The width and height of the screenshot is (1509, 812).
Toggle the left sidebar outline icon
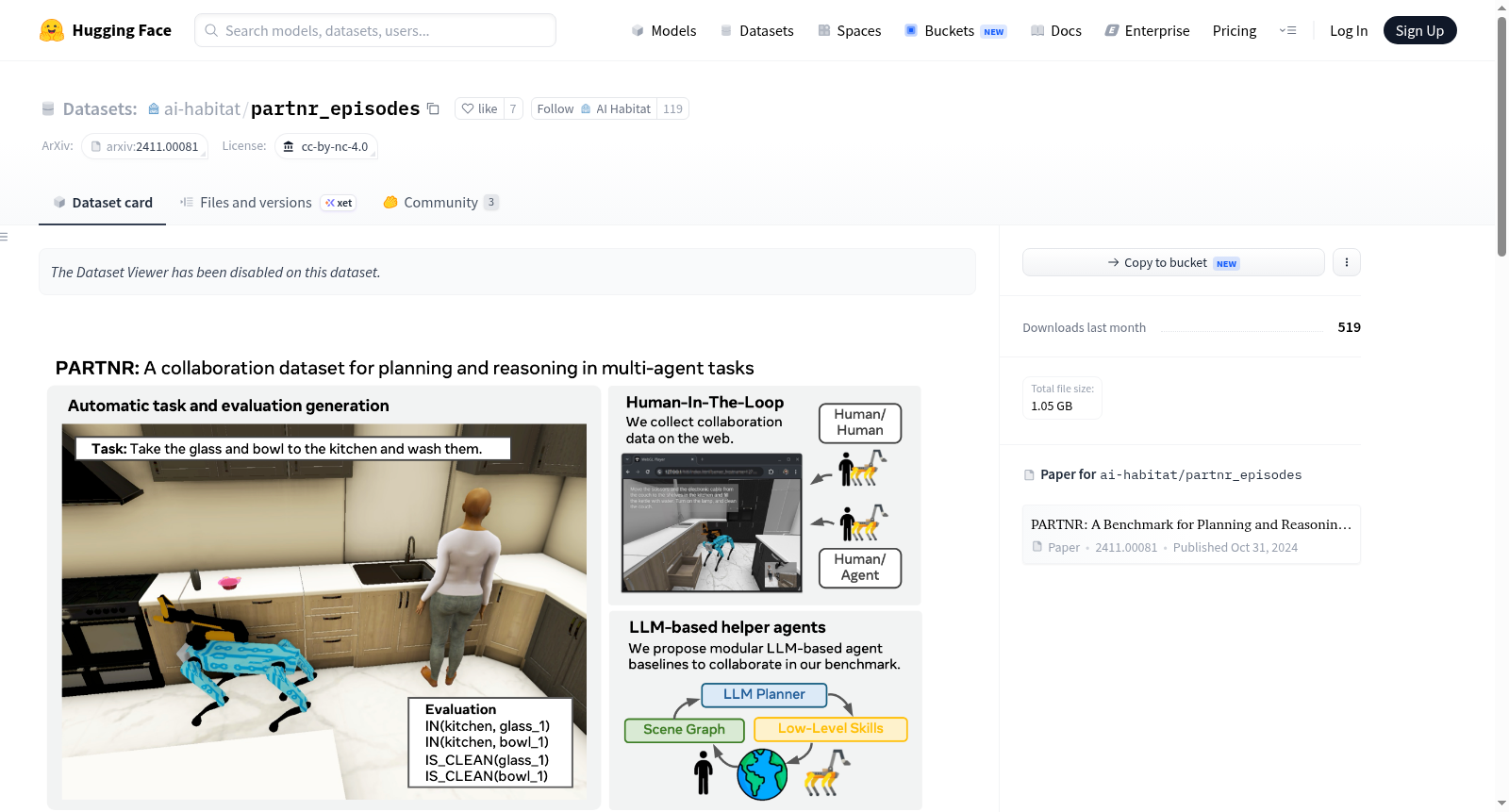coord(4,237)
